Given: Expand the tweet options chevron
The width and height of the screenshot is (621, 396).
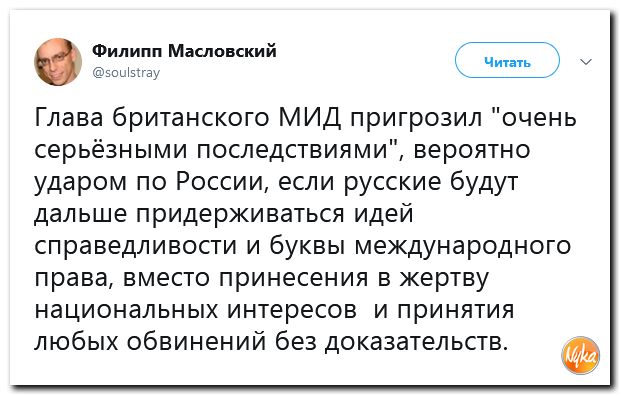Looking at the screenshot, I should tap(586, 61).
